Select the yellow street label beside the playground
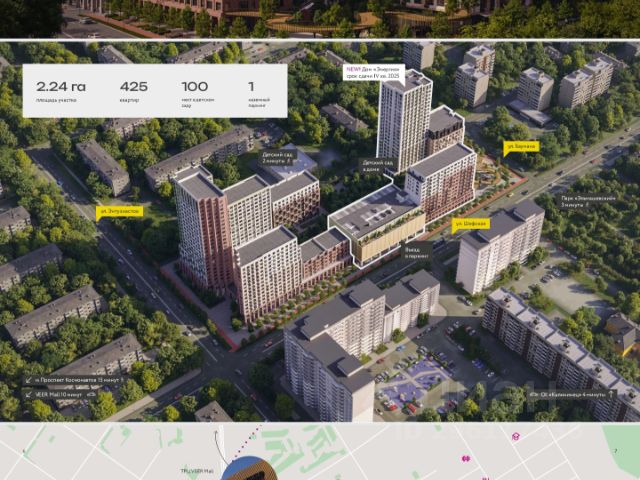Image resolution: width=640 pixels, height=480 pixels. pyautogui.click(x=521, y=147)
